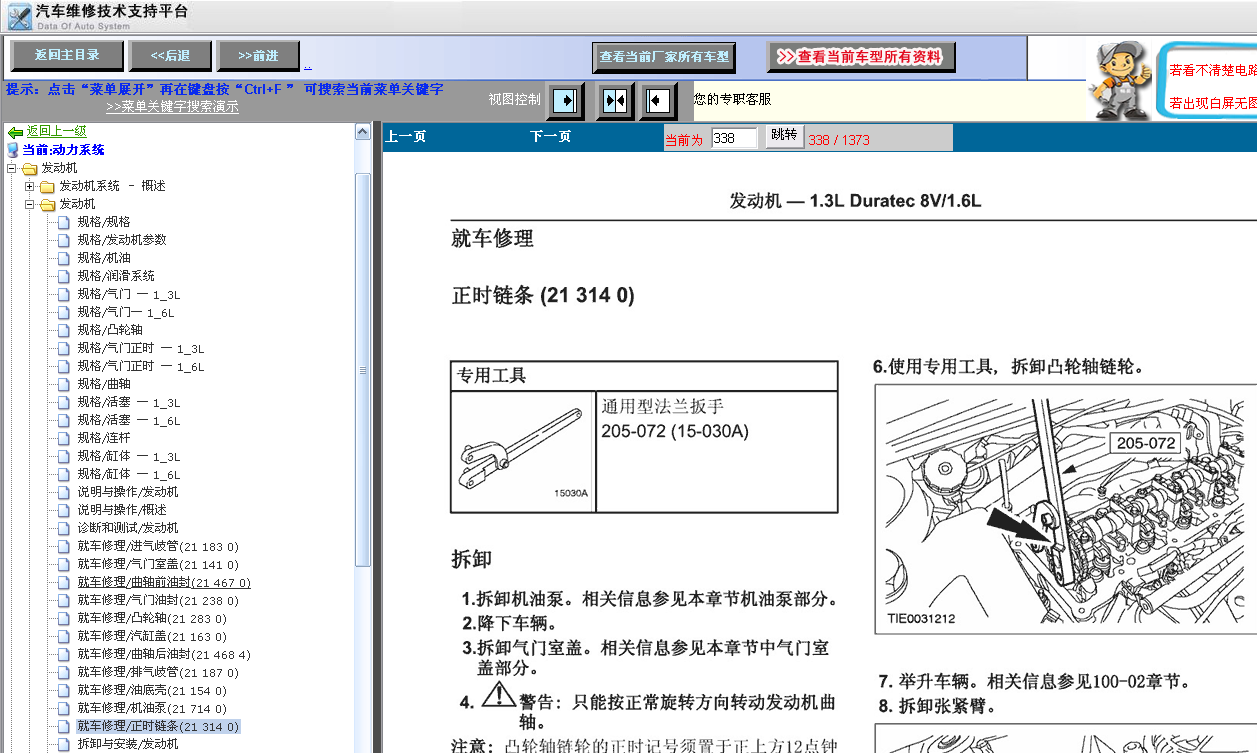The width and height of the screenshot is (1257, 753).
Task: Open 就车修理/曲轴后油封(21 468 4)
Action: click(164, 654)
